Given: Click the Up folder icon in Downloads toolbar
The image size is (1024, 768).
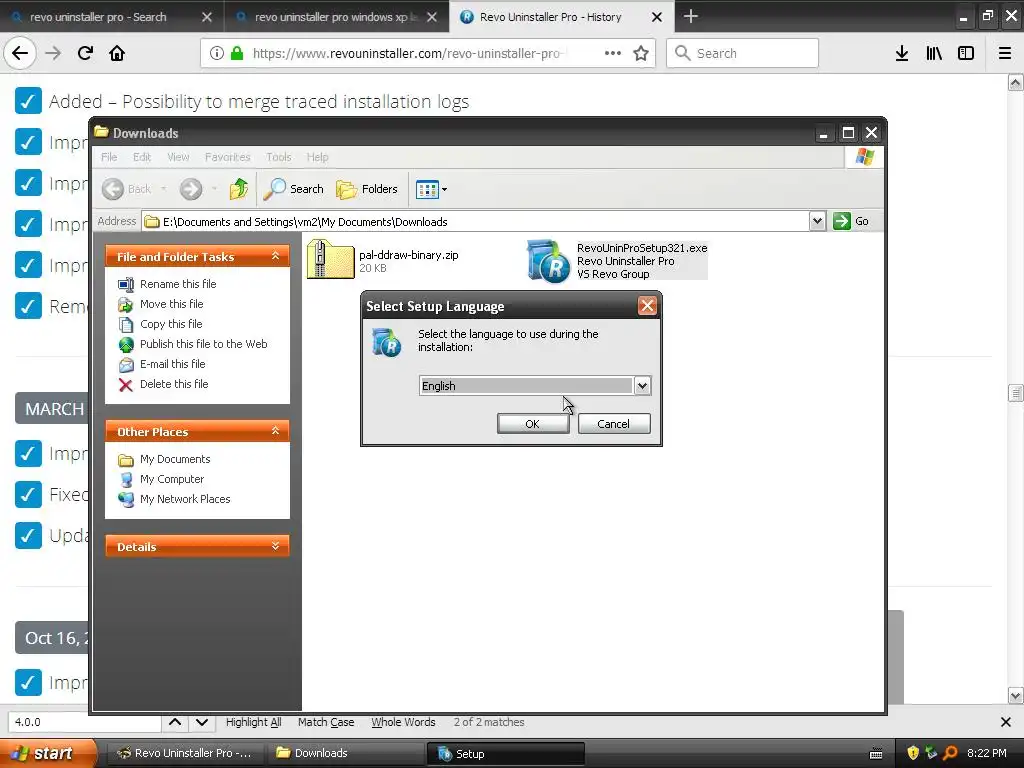Looking at the screenshot, I should coord(238,189).
